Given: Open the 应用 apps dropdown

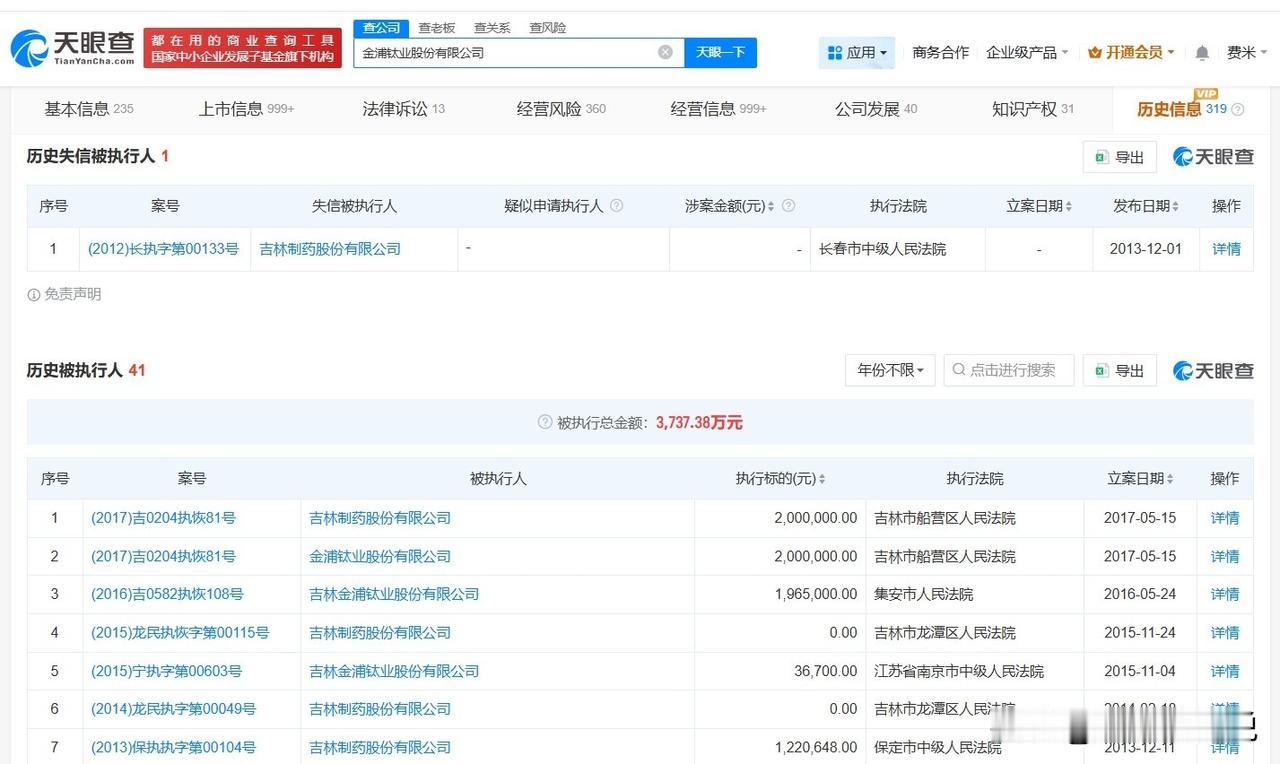Looking at the screenshot, I should tap(857, 52).
